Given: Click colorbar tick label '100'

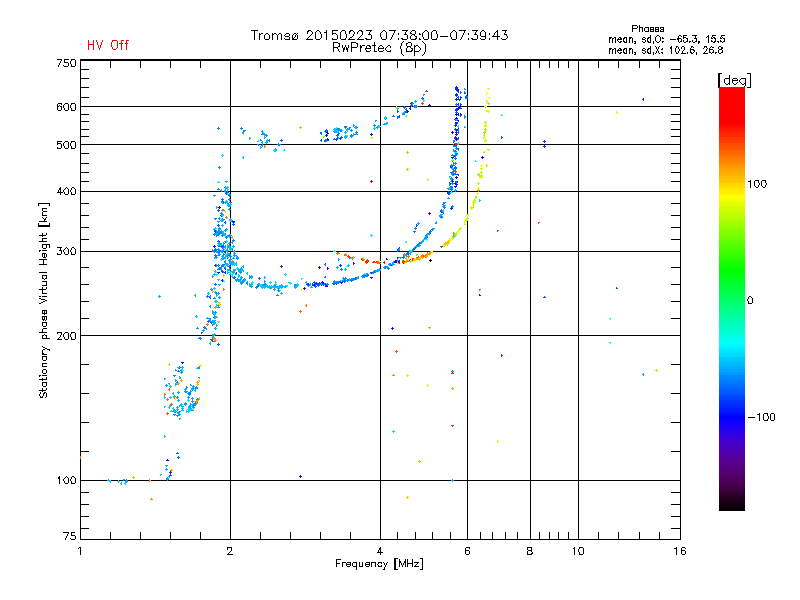Looking at the screenshot, I should 757,184.
